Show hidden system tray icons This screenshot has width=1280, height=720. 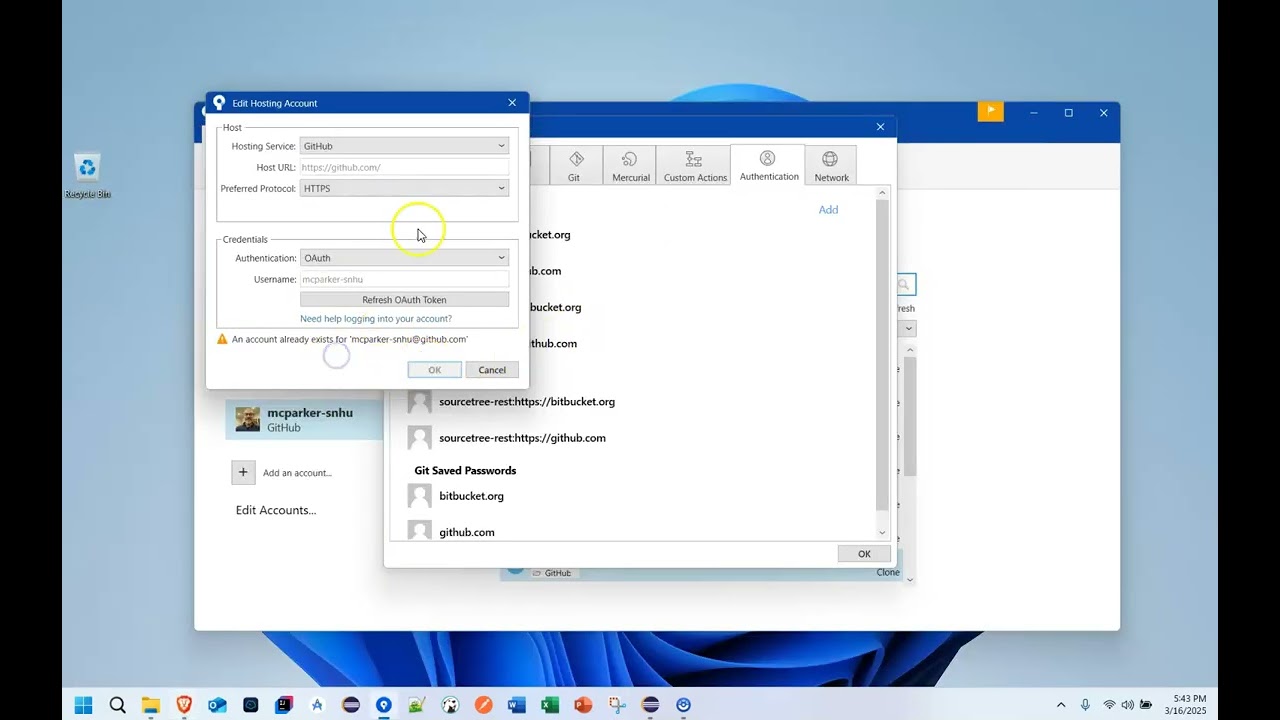[x=1061, y=705]
